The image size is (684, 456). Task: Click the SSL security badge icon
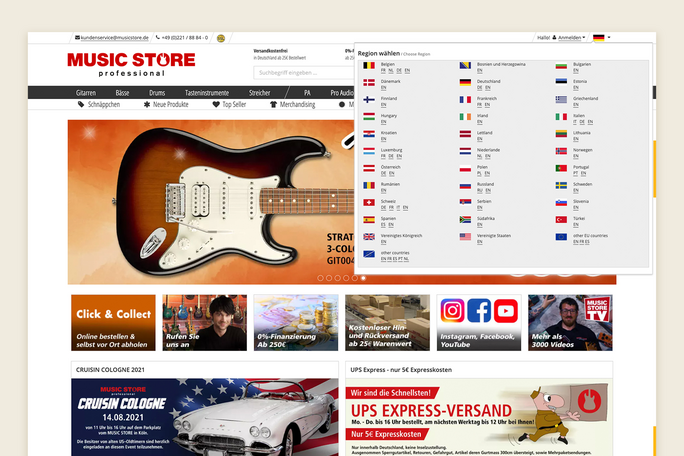221,38
